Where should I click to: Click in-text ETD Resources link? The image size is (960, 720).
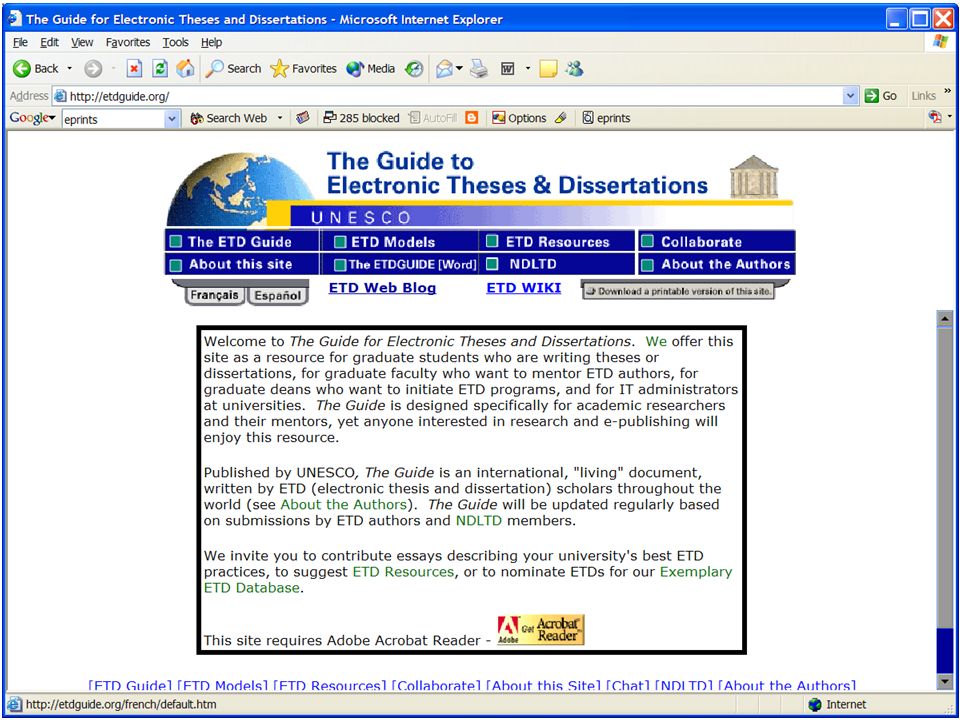pos(403,571)
